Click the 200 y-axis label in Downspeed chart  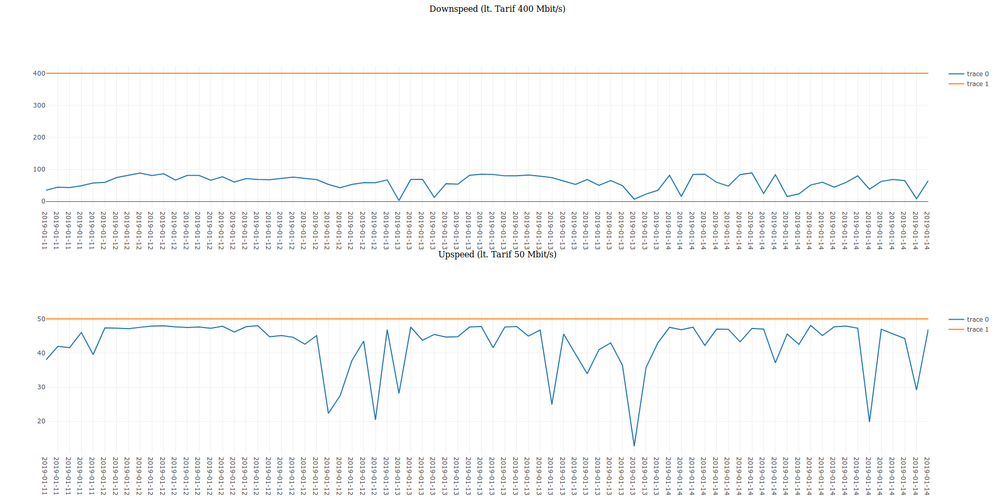tap(39, 138)
